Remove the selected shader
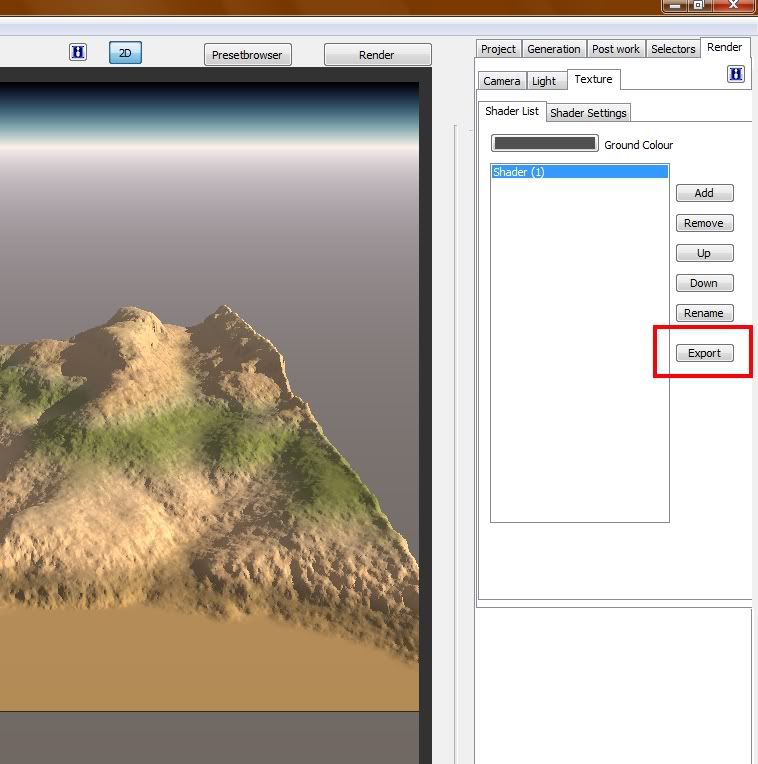The image size is (758, 764). pyautogui.click(x=704, y=223)
